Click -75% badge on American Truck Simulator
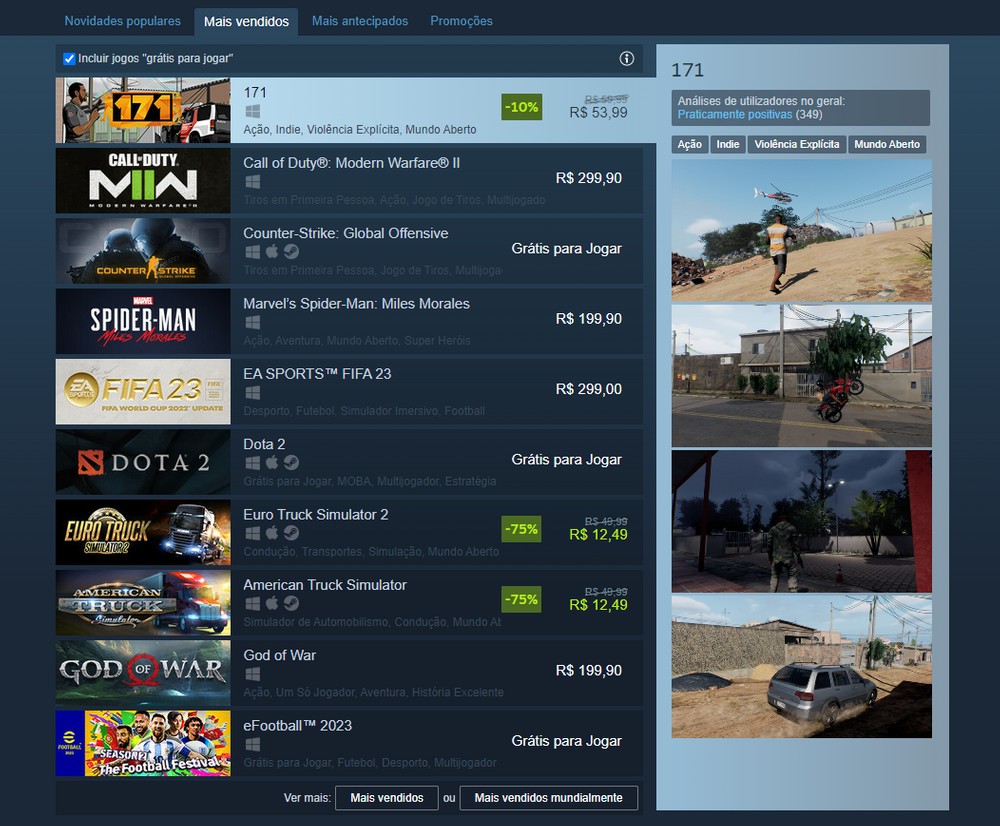Image resolution: width=1000 pixels, height=826 pixels. (x=521, y=600)
